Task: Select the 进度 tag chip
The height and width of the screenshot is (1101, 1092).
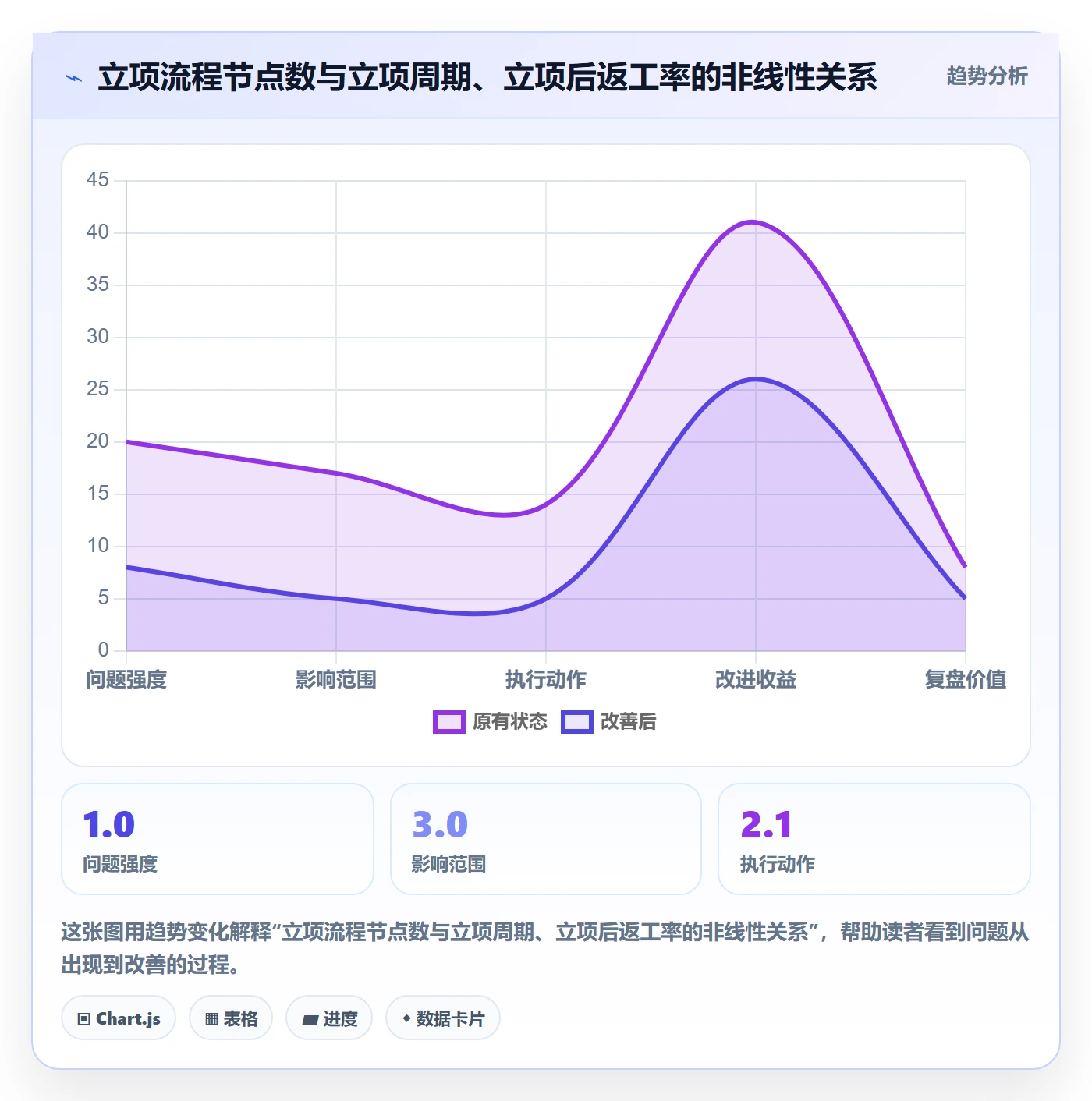Action: coord(329,1018)
